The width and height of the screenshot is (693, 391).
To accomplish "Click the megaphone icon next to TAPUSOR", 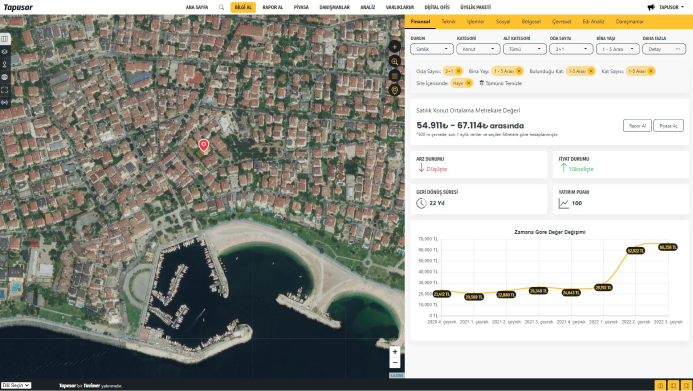I will (651, 7).
